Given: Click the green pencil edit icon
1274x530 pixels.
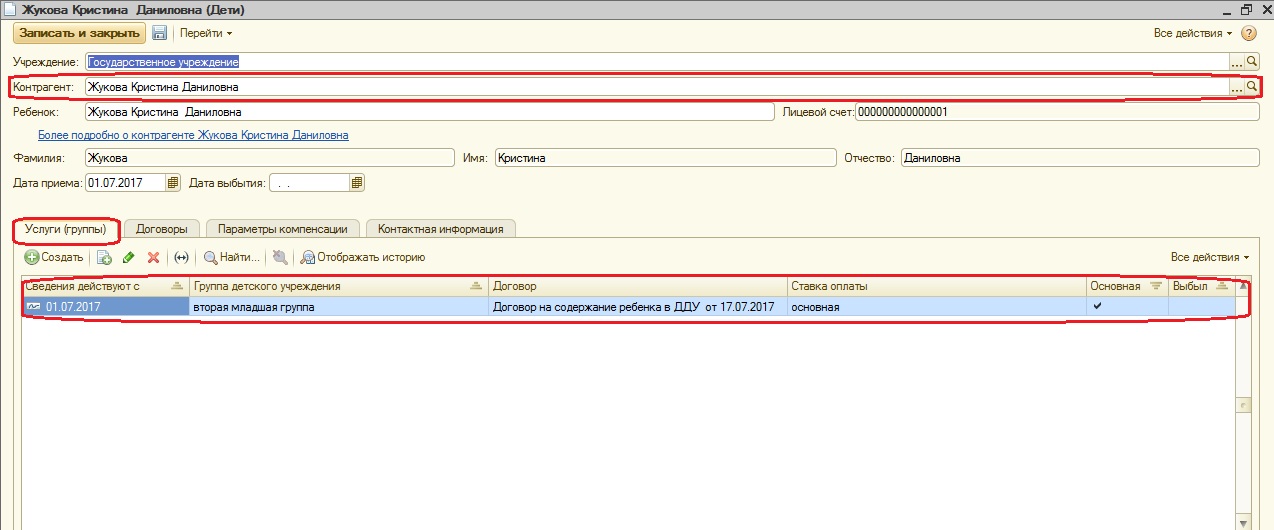Looking at the screenshot, I should click(x=129, y=257).
